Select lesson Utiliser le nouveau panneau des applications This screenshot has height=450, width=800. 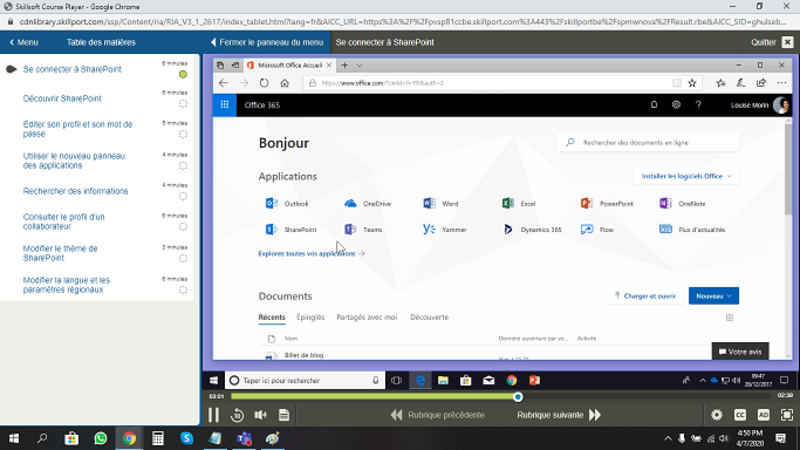(x=74, y=160)
